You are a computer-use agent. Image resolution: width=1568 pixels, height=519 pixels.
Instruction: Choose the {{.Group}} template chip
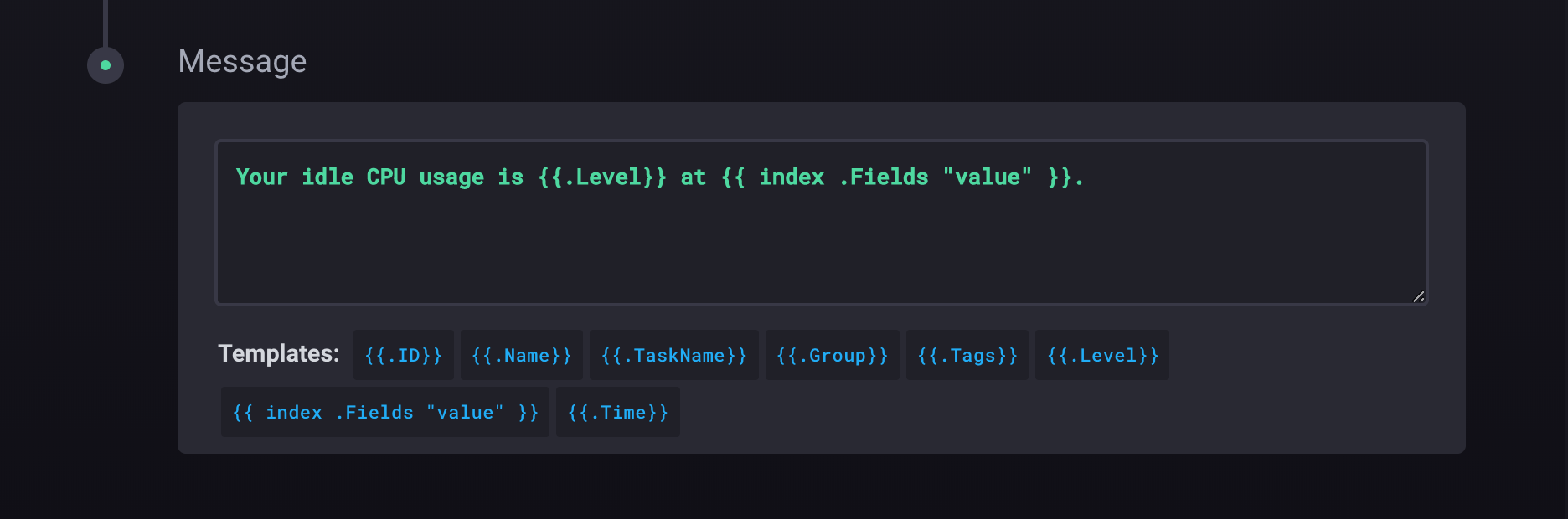click(832, 356)
